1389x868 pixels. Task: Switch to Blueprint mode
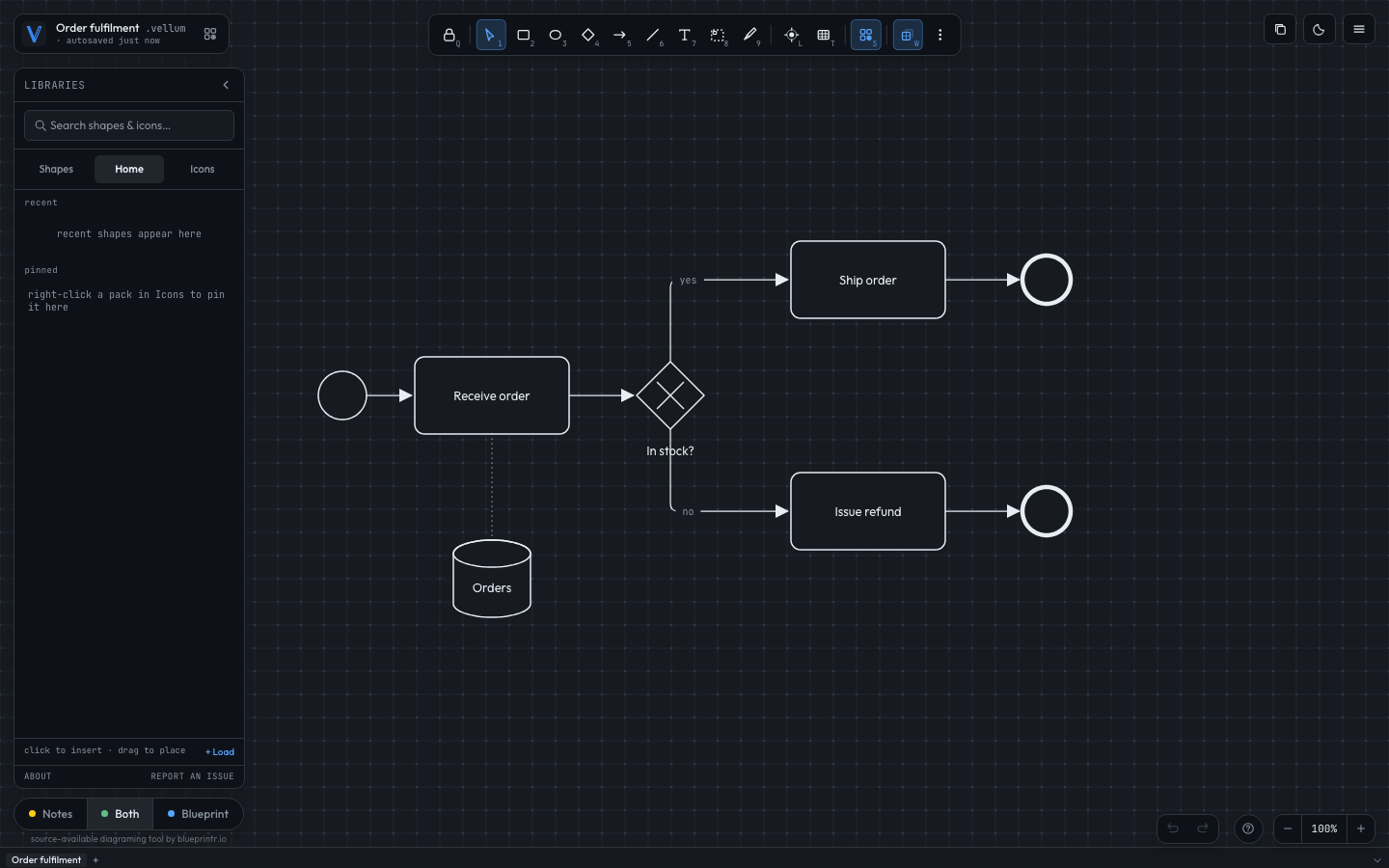pos(198,814)
